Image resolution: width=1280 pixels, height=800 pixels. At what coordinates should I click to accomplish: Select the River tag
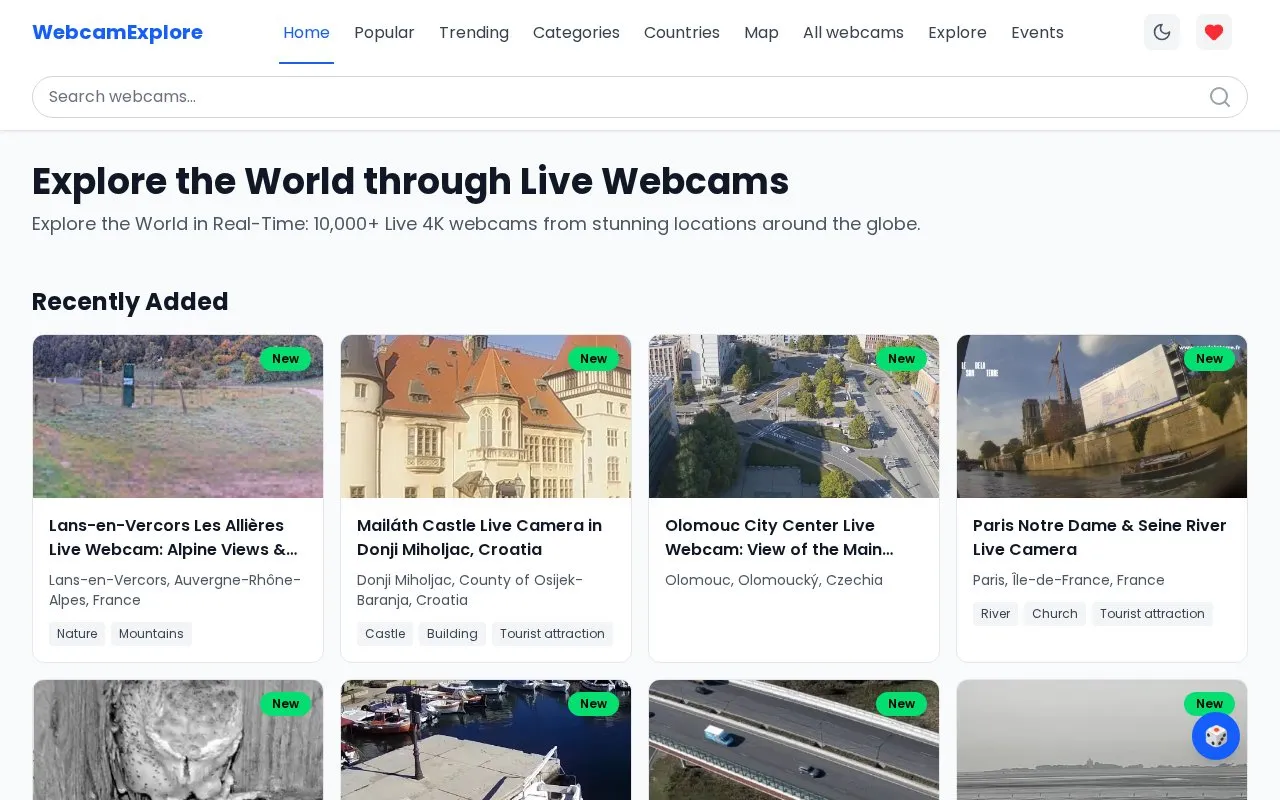[995, 614]
